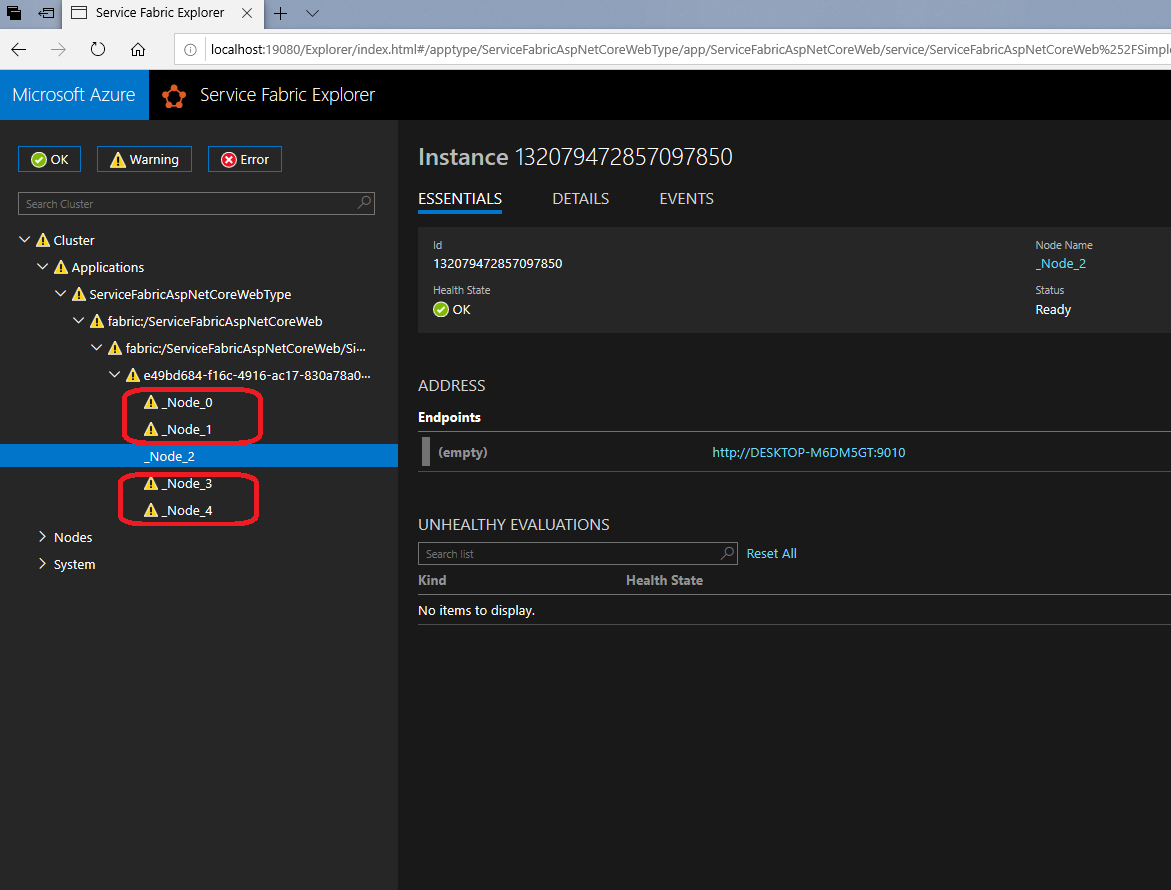Select _Node_4 in the tree

pyautogui.click(x=187, y=510)
